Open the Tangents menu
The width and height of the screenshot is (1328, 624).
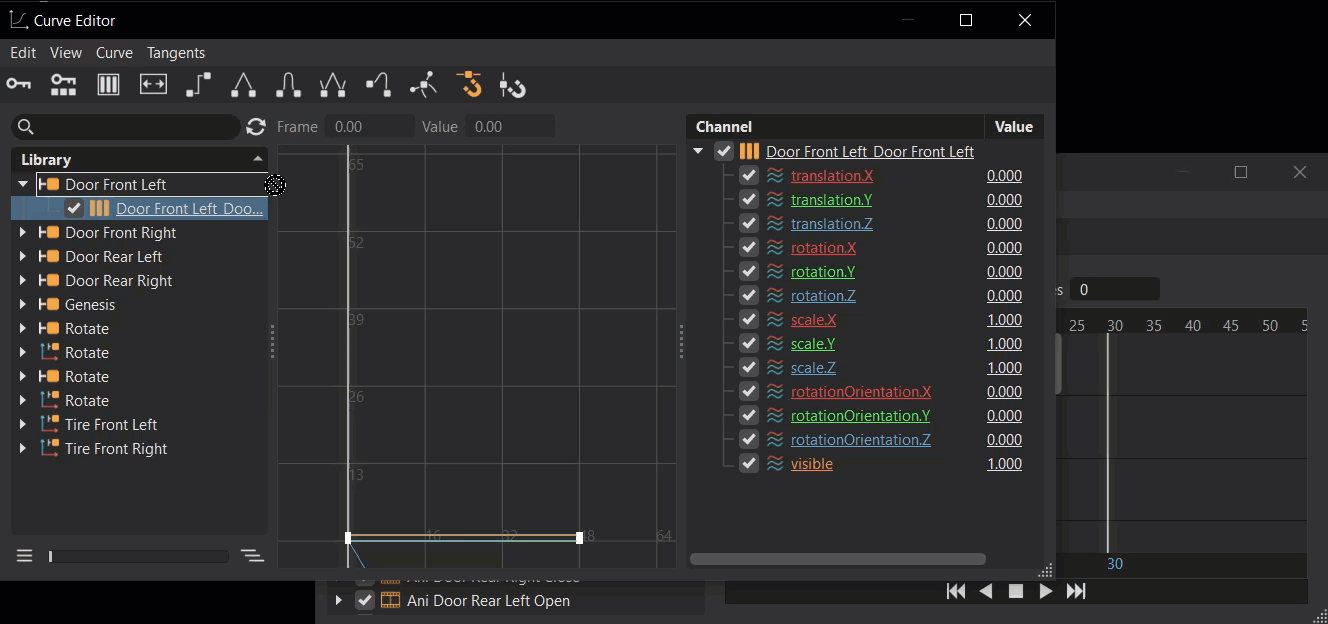pos(176,52)
